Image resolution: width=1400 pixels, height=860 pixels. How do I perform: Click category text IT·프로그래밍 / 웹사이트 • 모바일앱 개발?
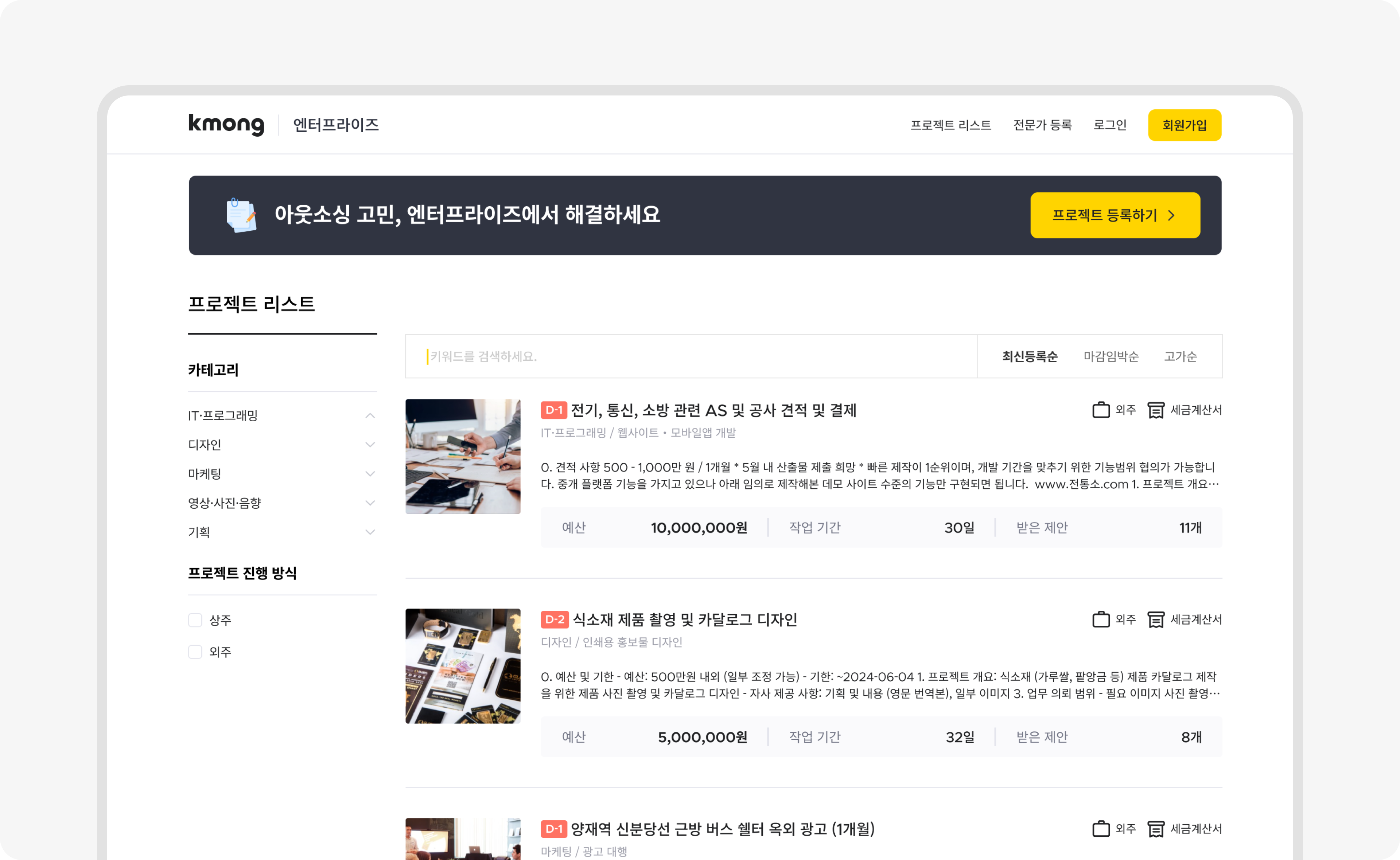point(638,433)
